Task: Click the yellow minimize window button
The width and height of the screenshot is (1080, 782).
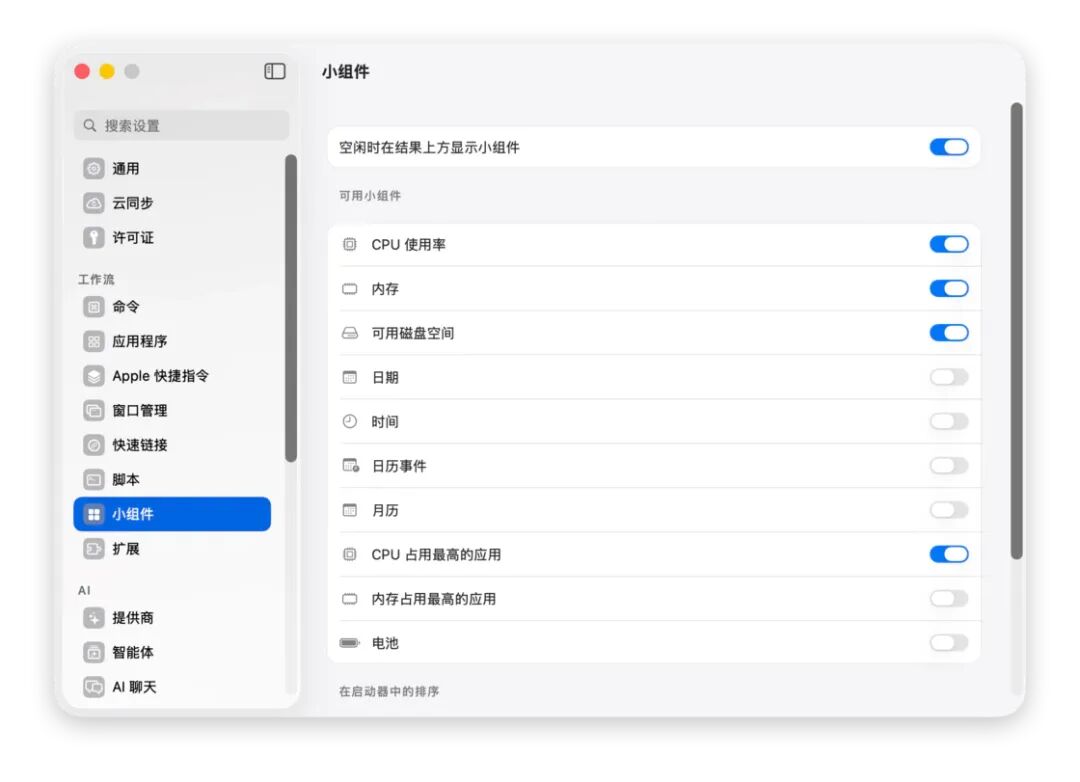Action: tap(107, 71)
